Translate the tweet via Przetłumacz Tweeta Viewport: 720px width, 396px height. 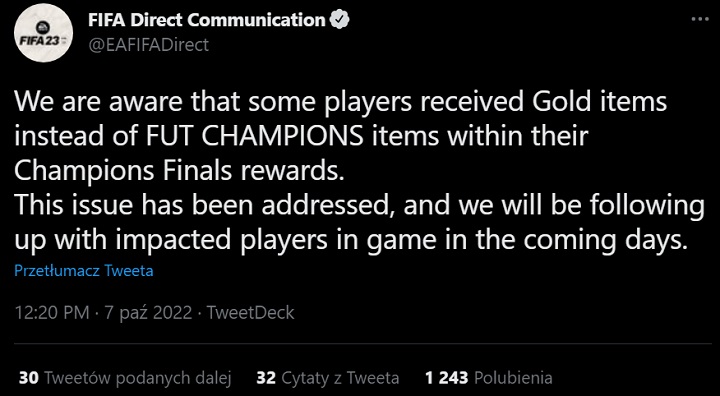[84, 271]
